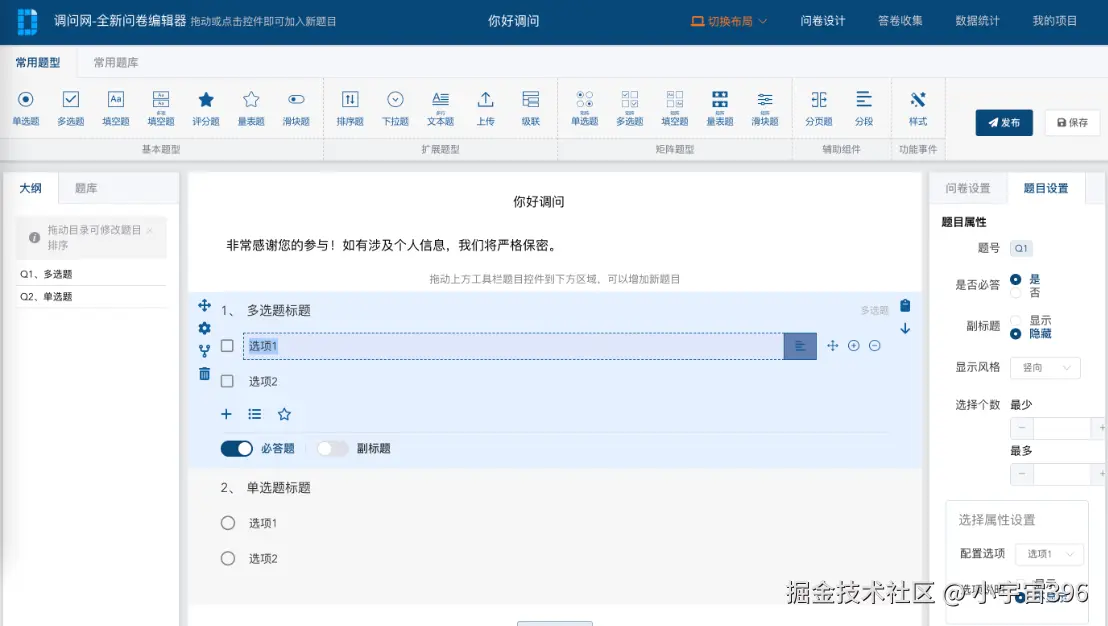Delete question 1 with trash icon
This screenshot has width=1108, height=626.
pyautogui.click(x=204, y=374)
